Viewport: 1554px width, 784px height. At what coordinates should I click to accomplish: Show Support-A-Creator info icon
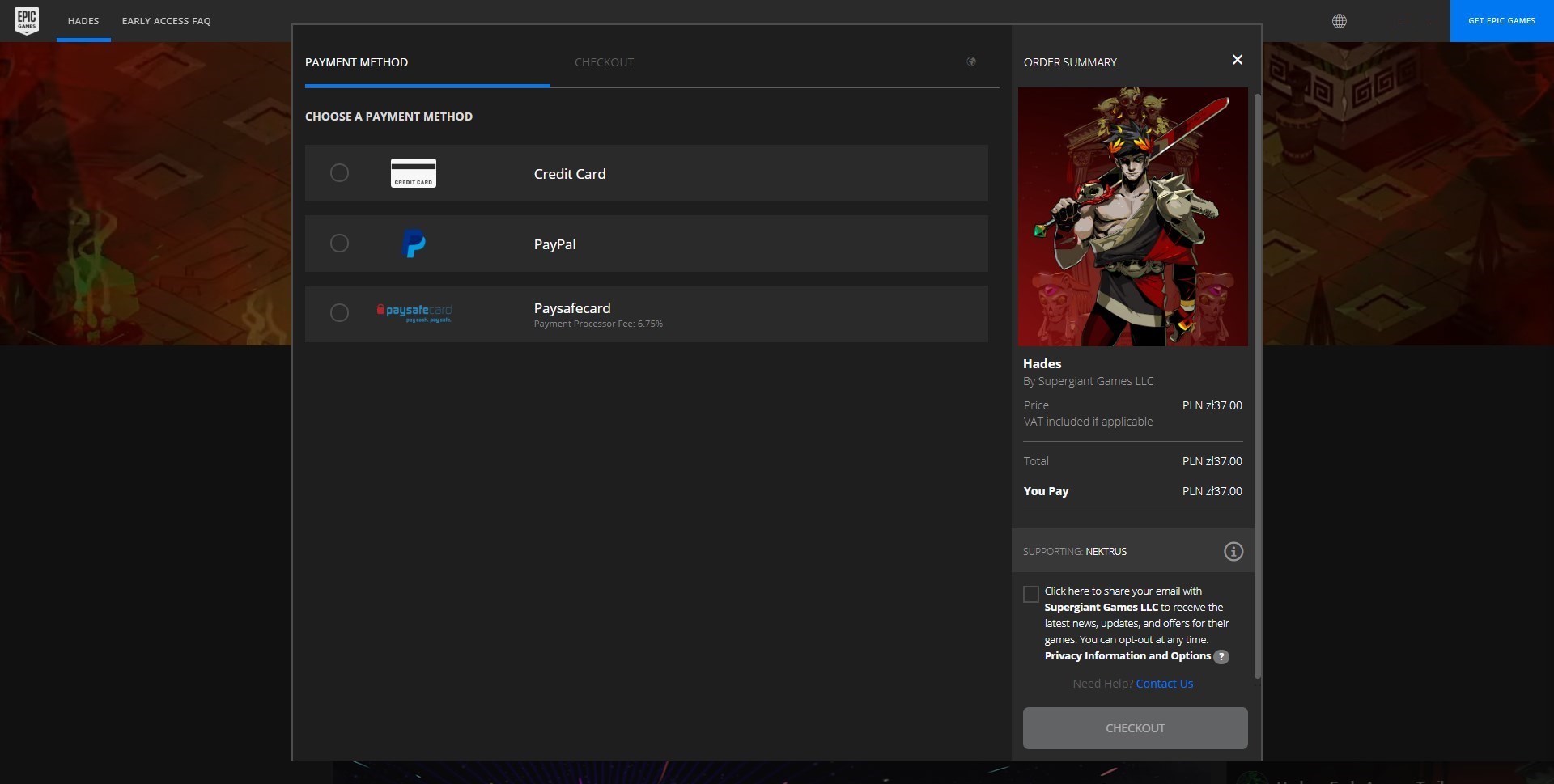(1233, 552)
